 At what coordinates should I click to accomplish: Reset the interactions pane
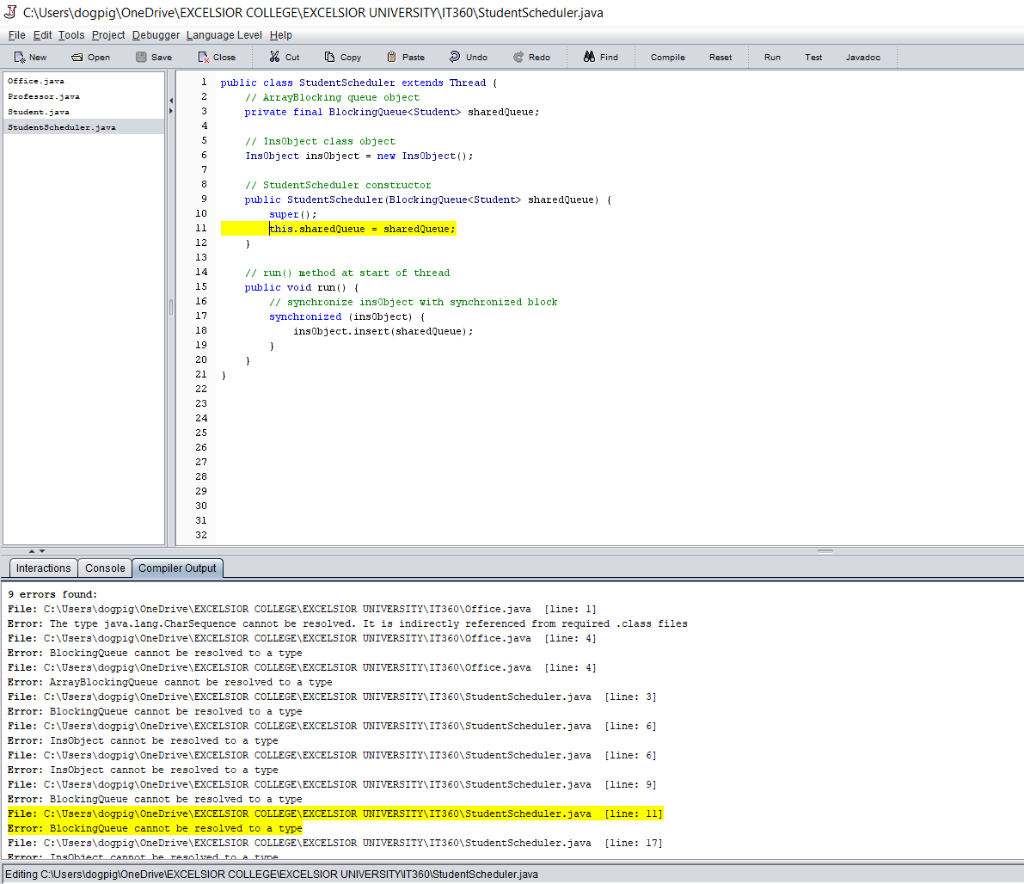pyautogui.click(x=720, y=57)
